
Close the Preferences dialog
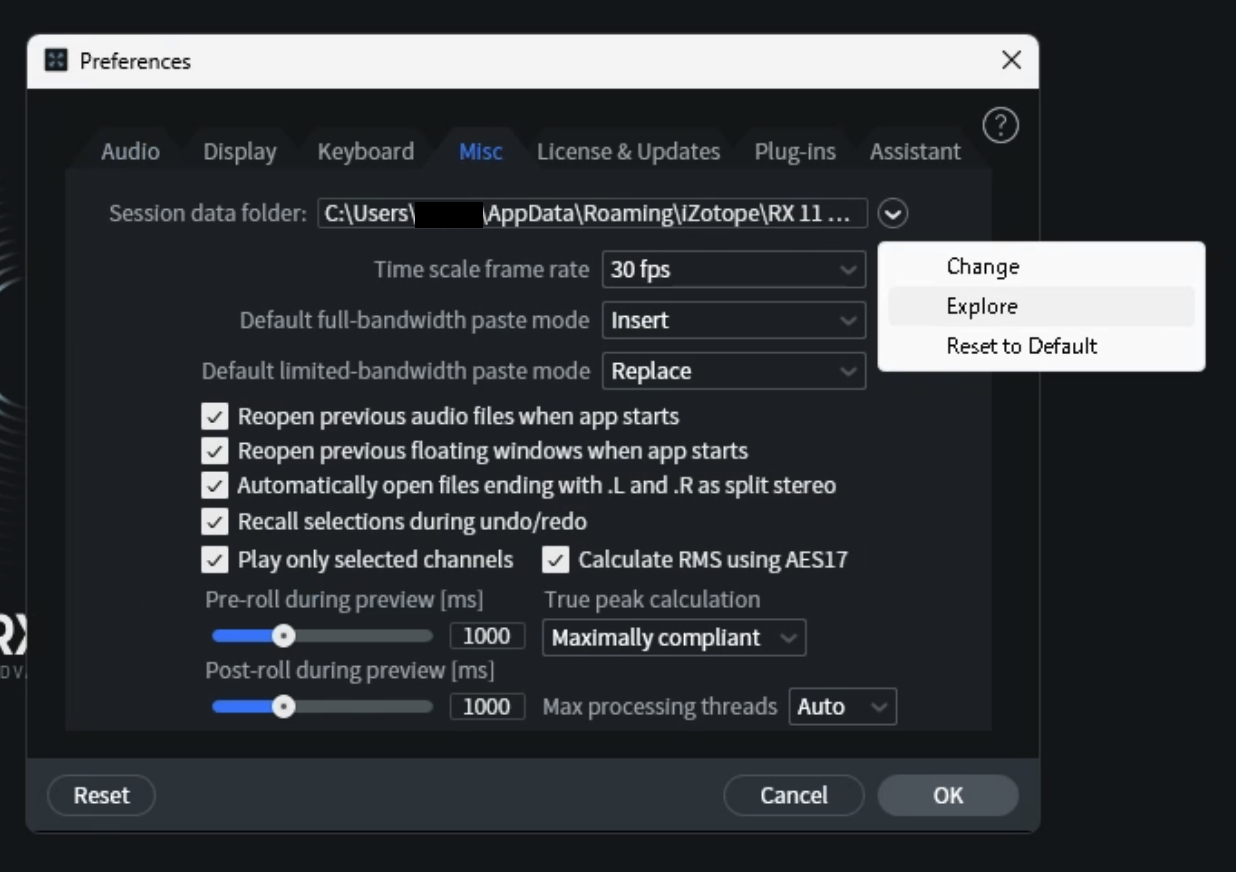[1011, 60]
